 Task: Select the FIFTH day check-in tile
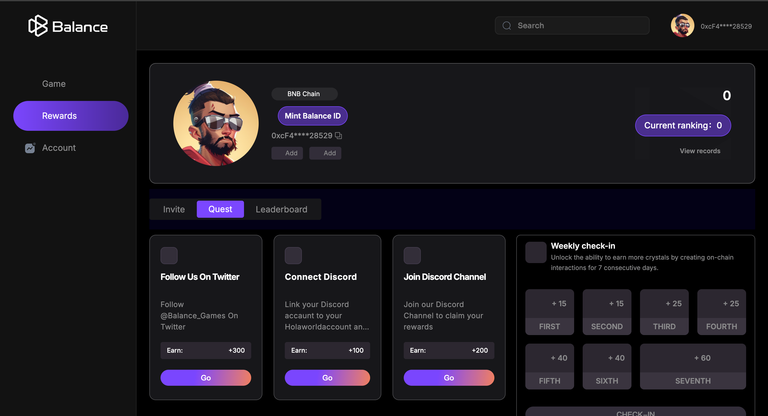(x=550, y=367)
